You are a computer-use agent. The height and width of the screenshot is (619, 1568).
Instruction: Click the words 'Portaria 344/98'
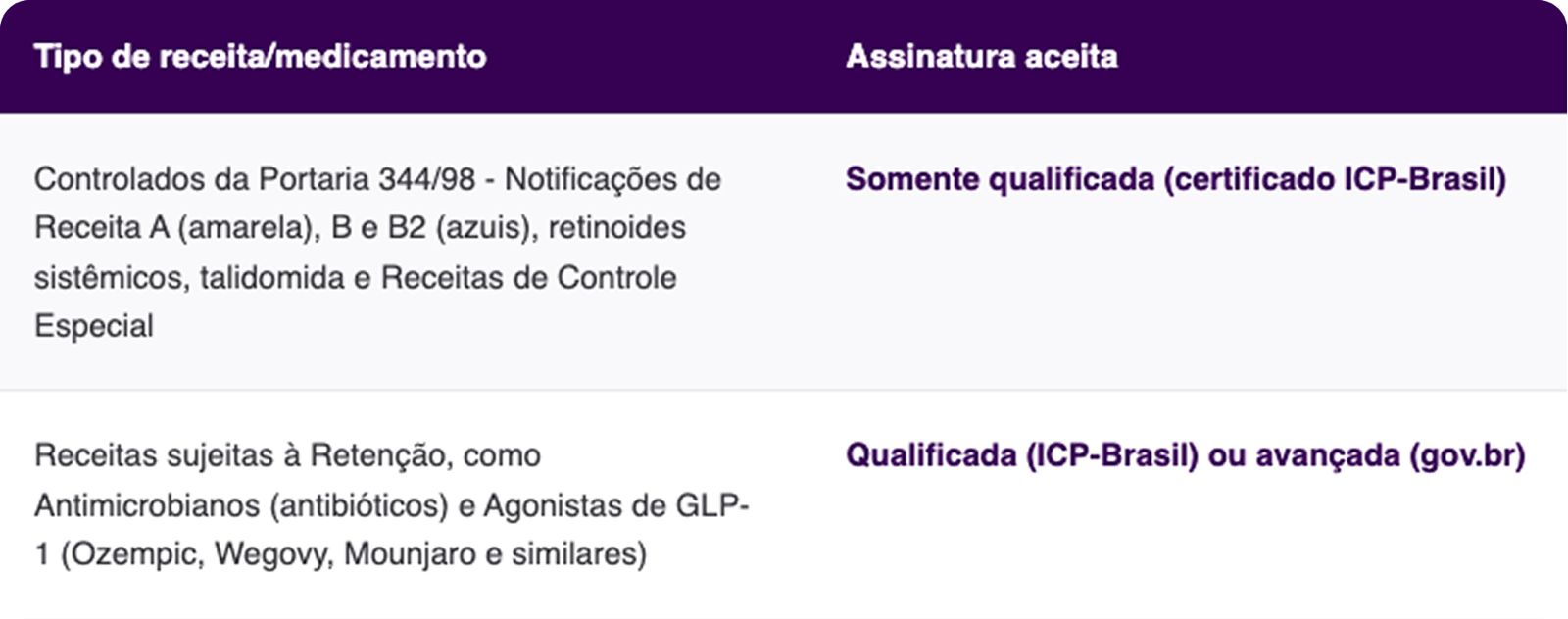pyautogui.click(x=367, y=179)
